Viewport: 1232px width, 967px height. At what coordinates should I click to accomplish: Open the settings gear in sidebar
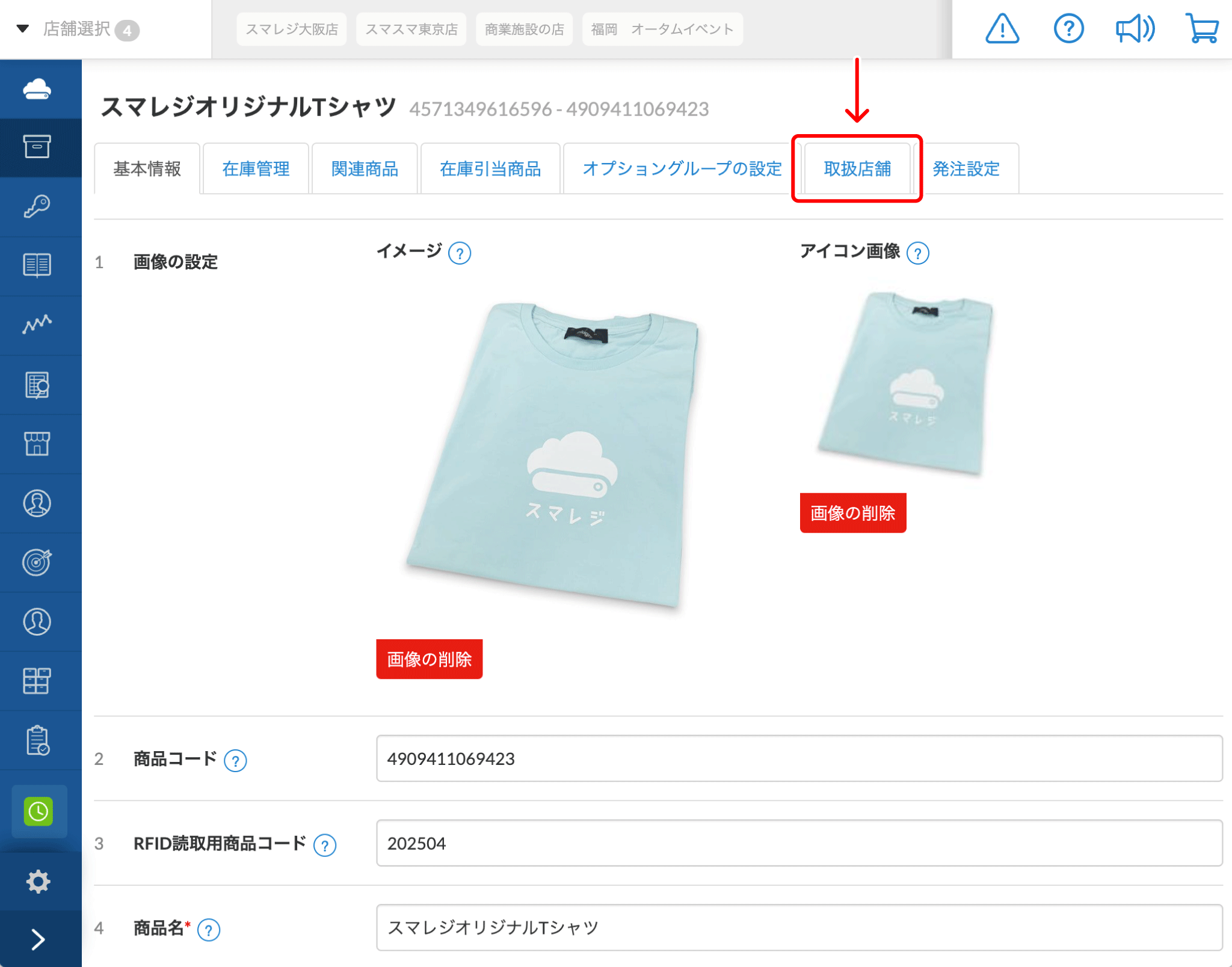(38, 881)
